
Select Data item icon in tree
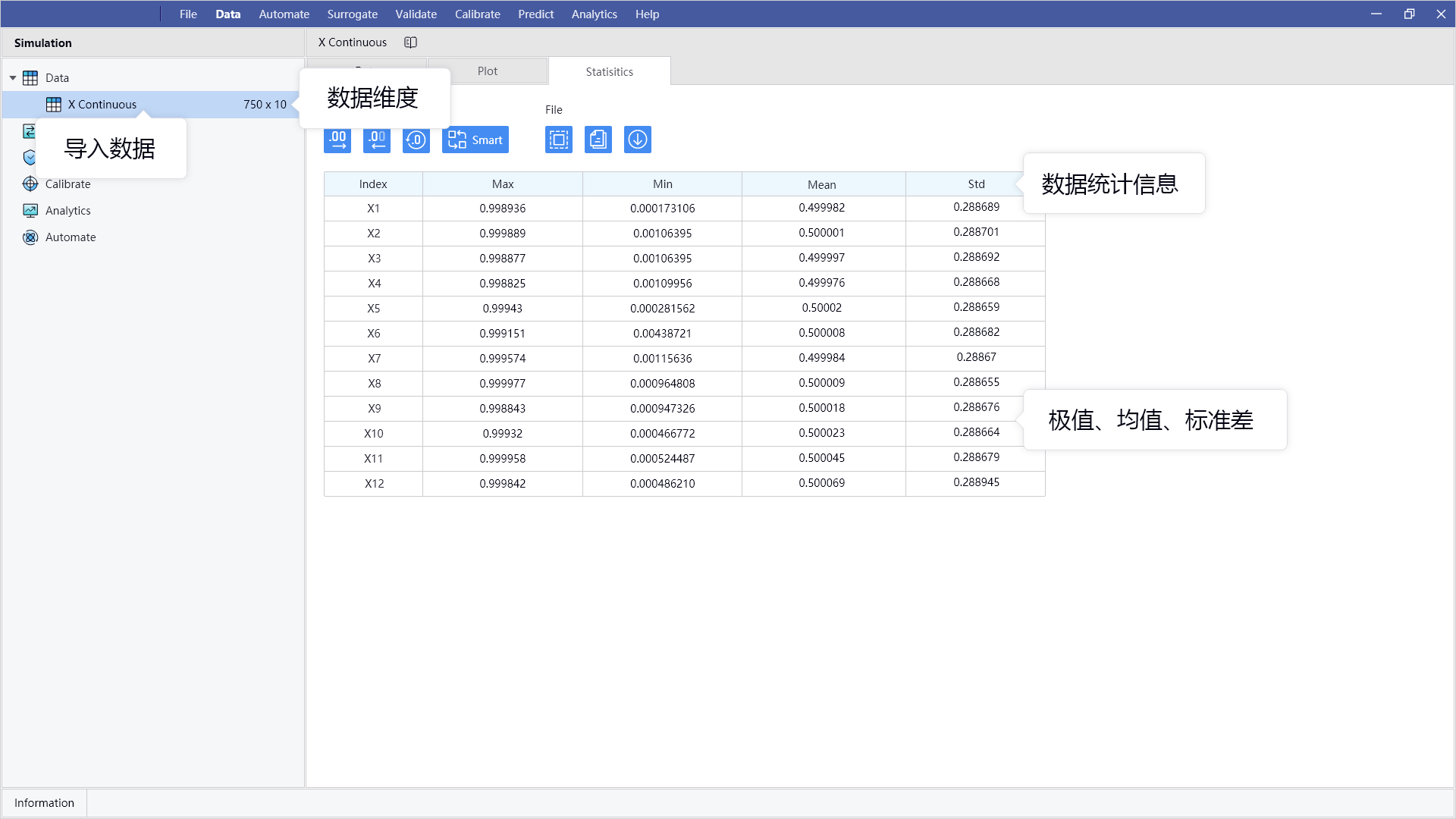[x=30, y=78]
